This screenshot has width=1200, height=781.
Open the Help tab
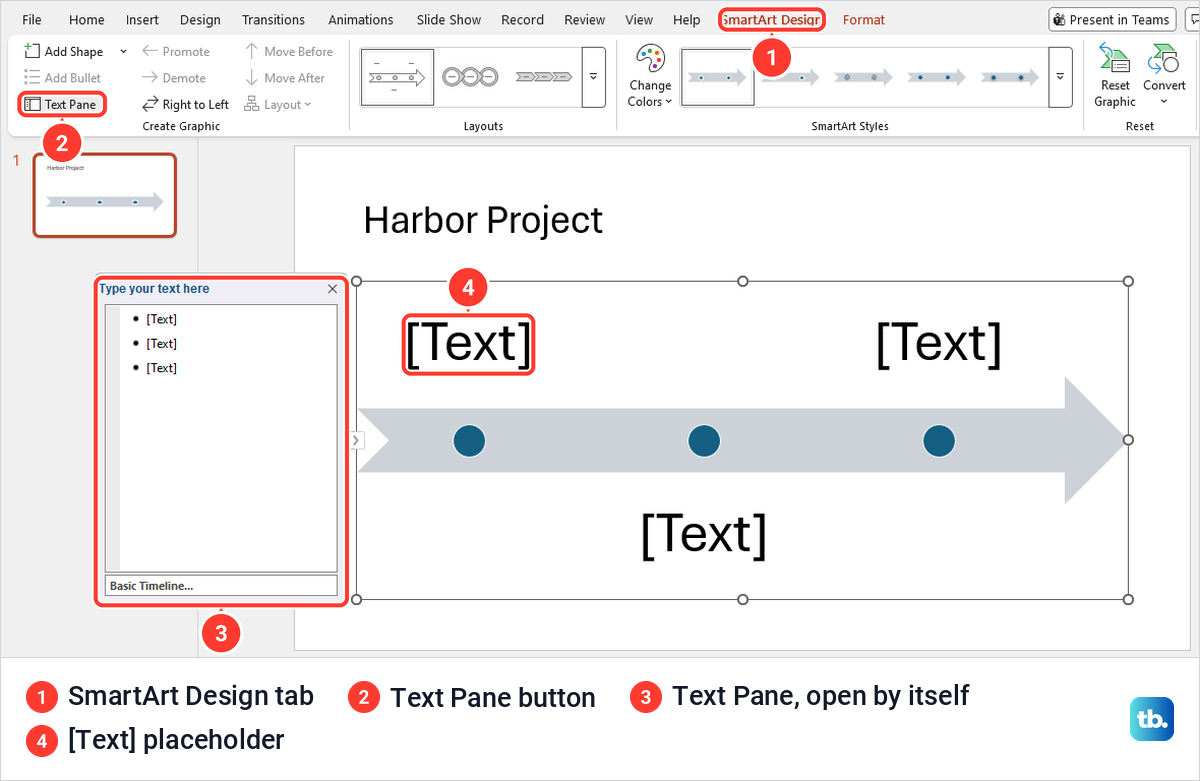[x=687, y=20]
